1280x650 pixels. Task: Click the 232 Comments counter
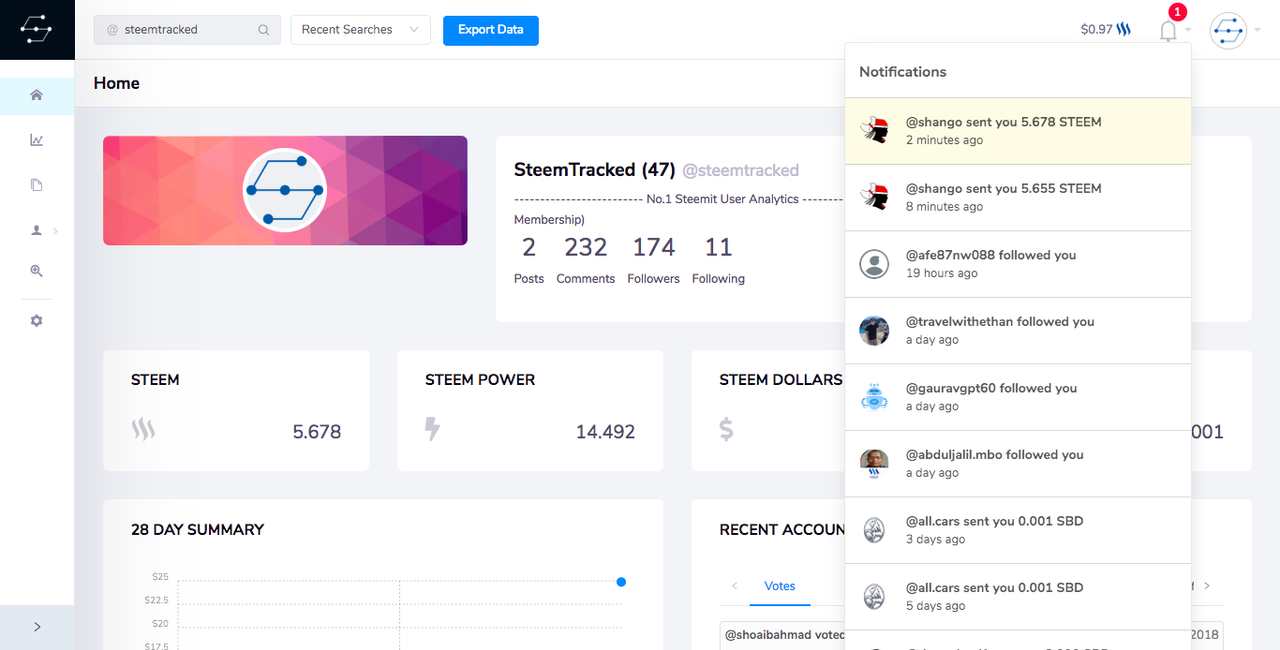[x=586, y=259]
